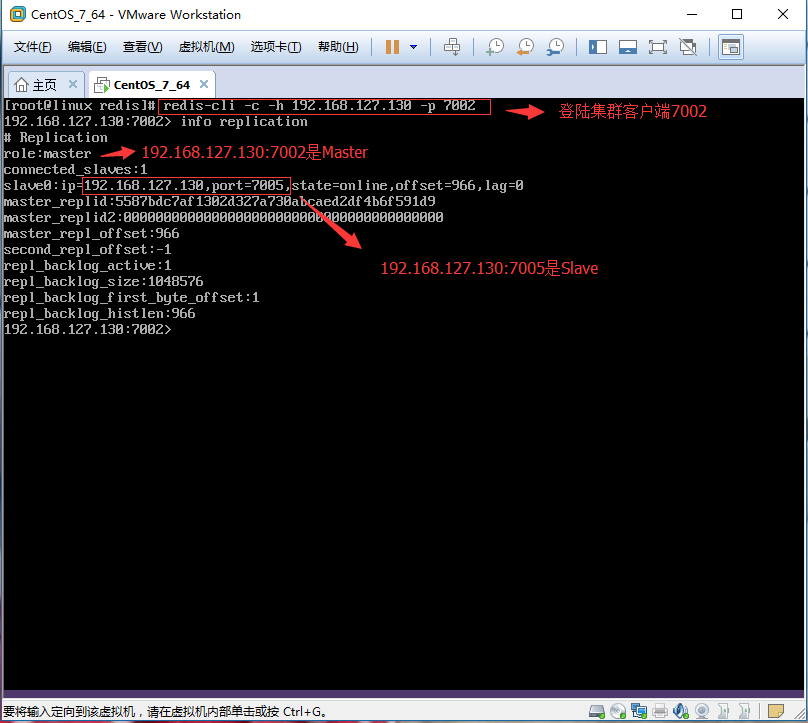Revert virtual machine to previous snapshot

coord(525,47)
